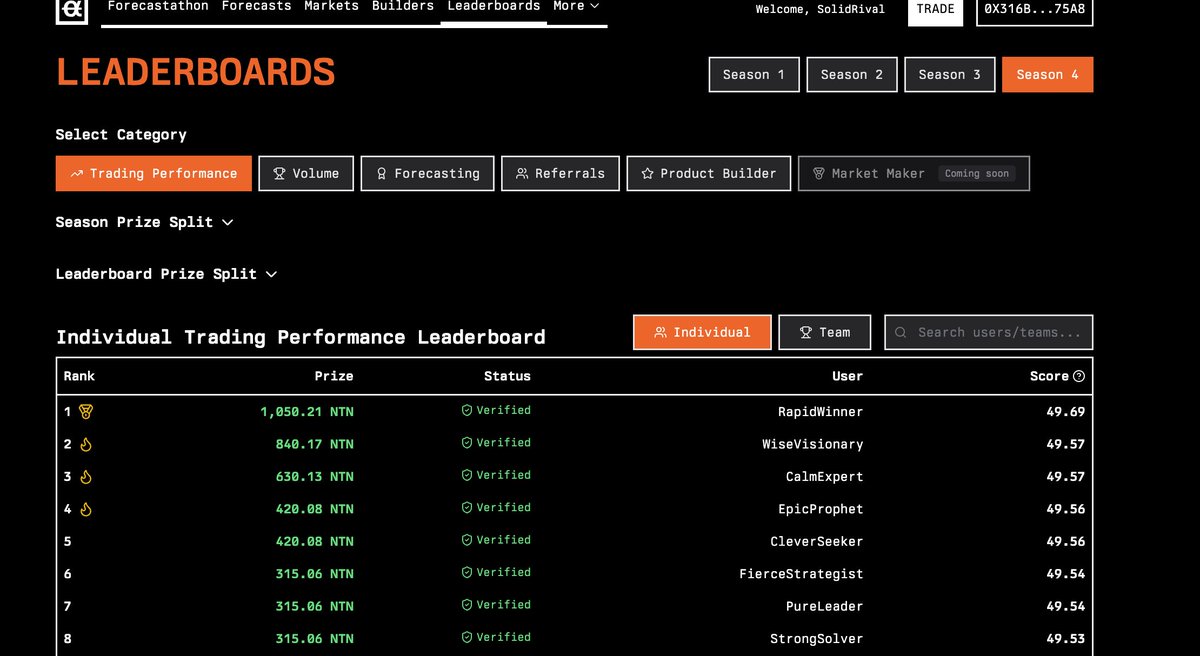
Task: Click the 49.53 score value
Action: pyautogui.click(x=1066, y=639)
